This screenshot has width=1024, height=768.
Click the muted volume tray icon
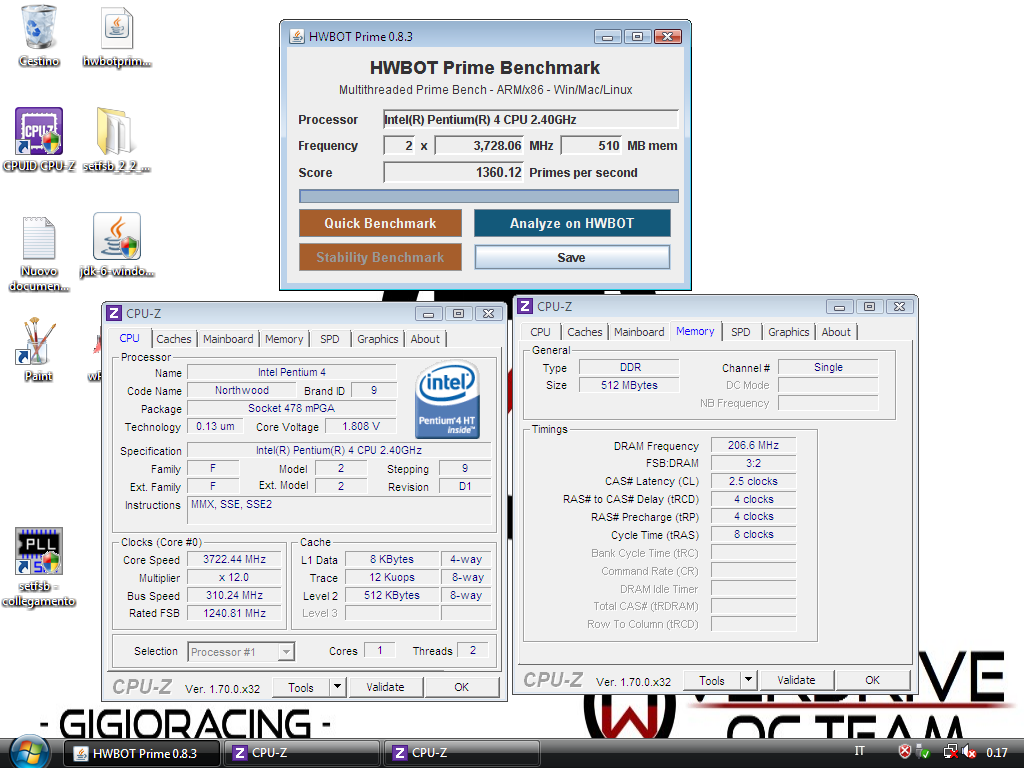[x=970, y=752]
